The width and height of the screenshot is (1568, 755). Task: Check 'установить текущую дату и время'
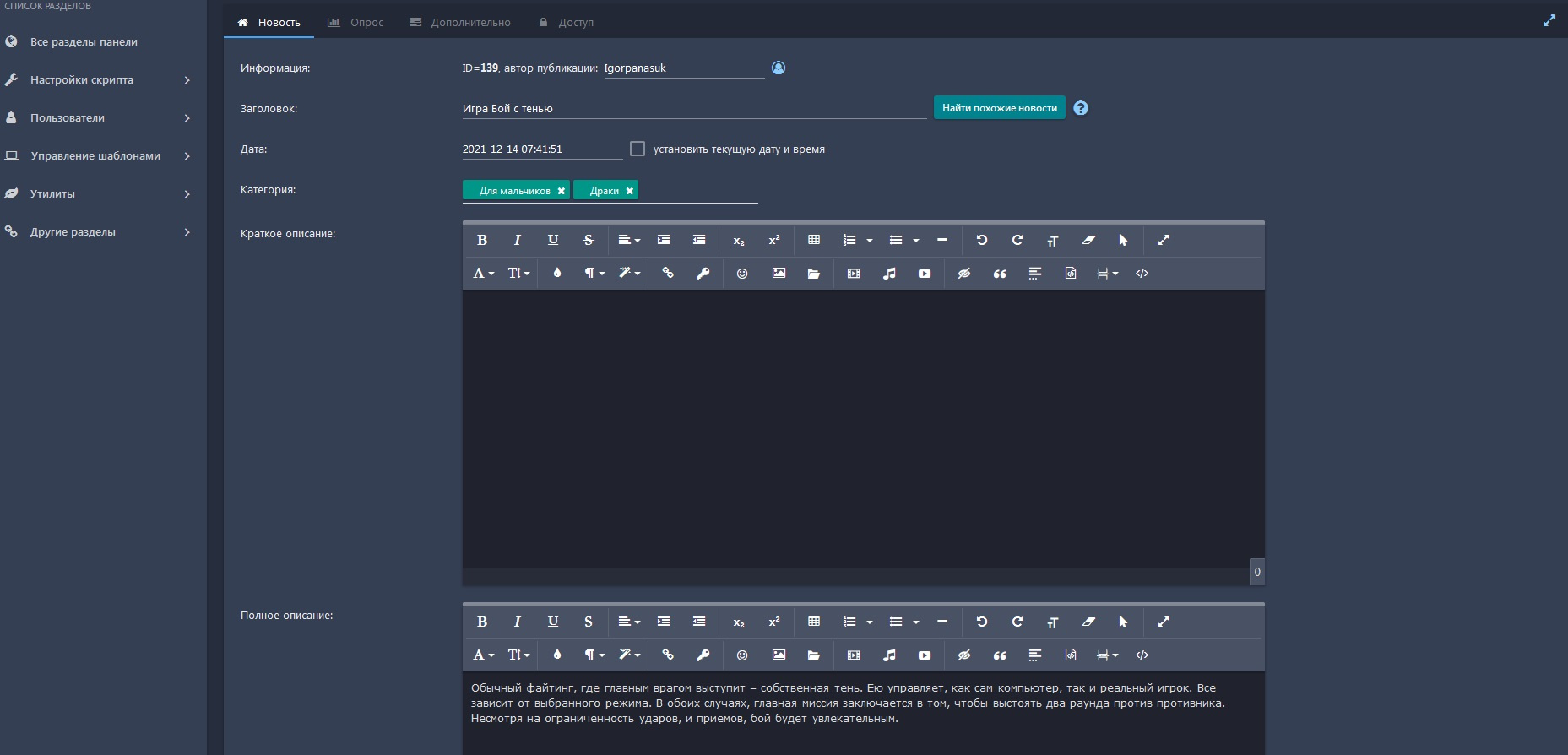tap(638, 149)
